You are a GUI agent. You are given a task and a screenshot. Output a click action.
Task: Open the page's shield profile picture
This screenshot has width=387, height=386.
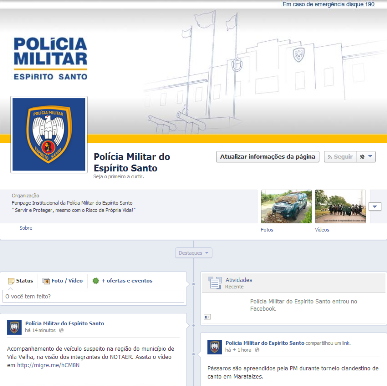(49, 134)
